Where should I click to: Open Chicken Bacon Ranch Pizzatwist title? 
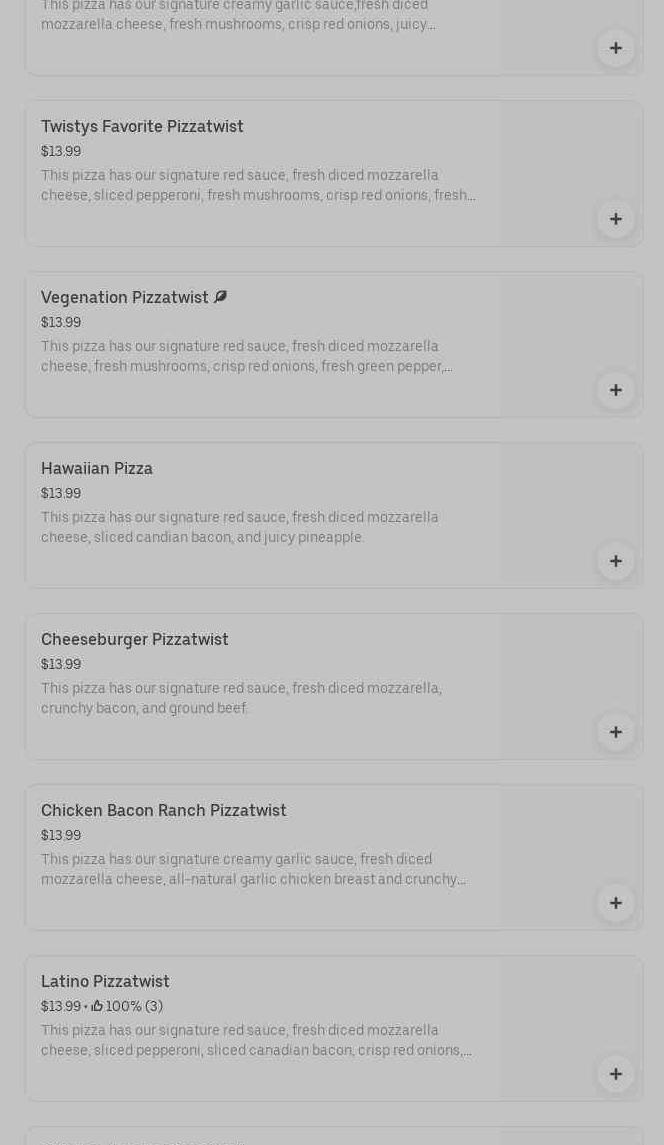point(164,811)
